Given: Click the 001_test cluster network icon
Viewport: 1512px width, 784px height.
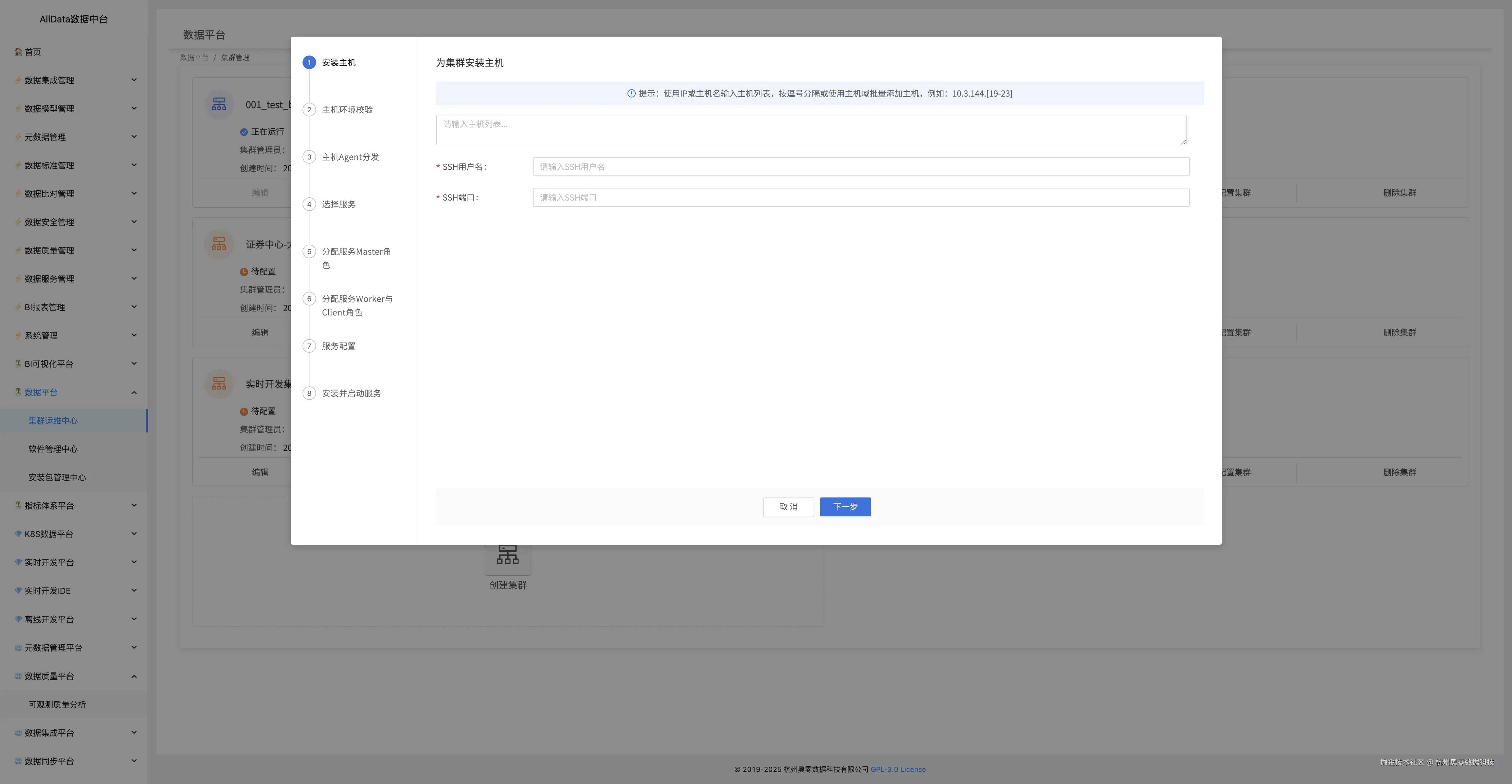Looking at the screenshot, I should pyautogui.click(x=219, y=105).
